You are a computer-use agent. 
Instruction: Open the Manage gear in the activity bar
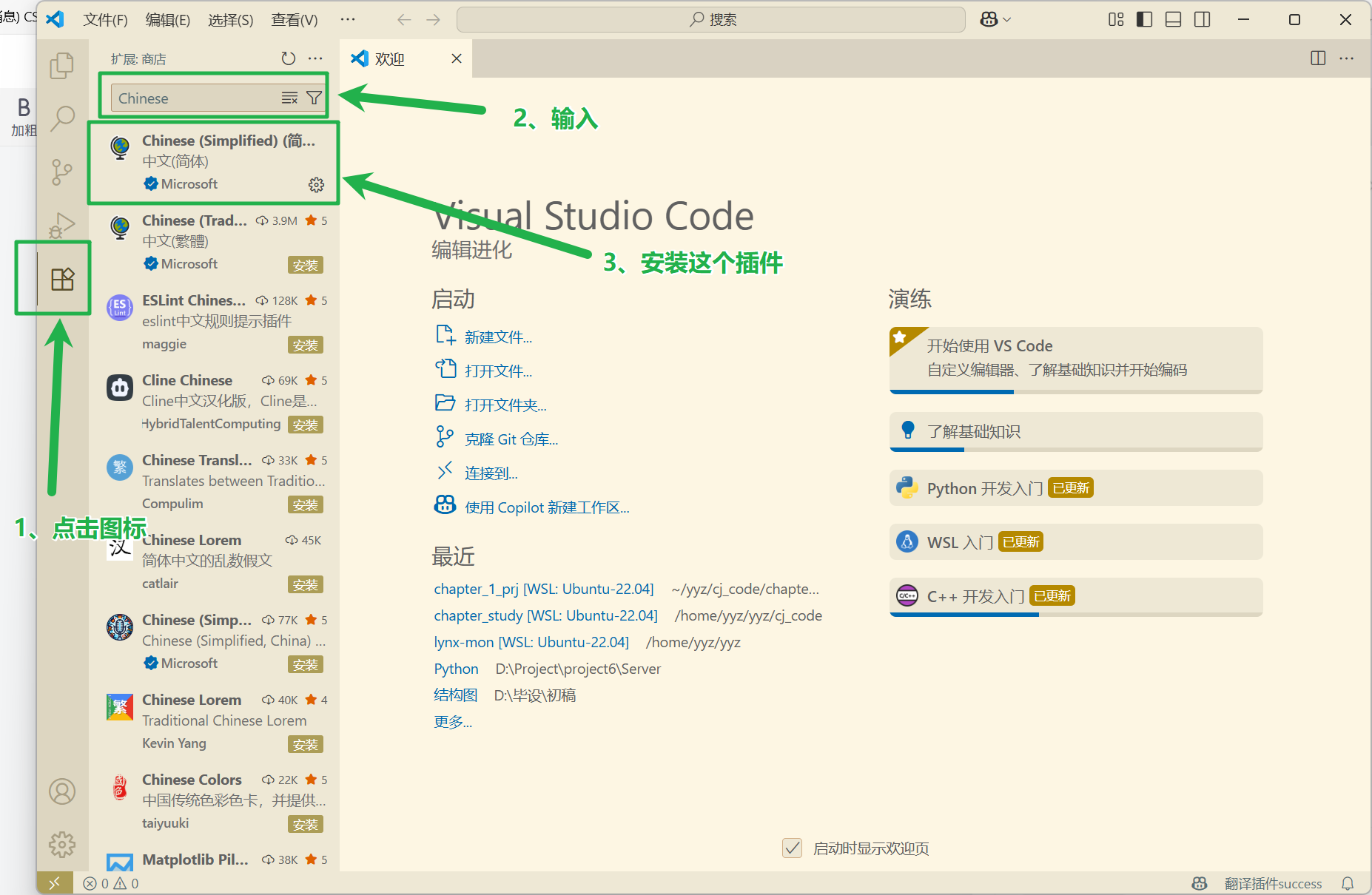62,845
